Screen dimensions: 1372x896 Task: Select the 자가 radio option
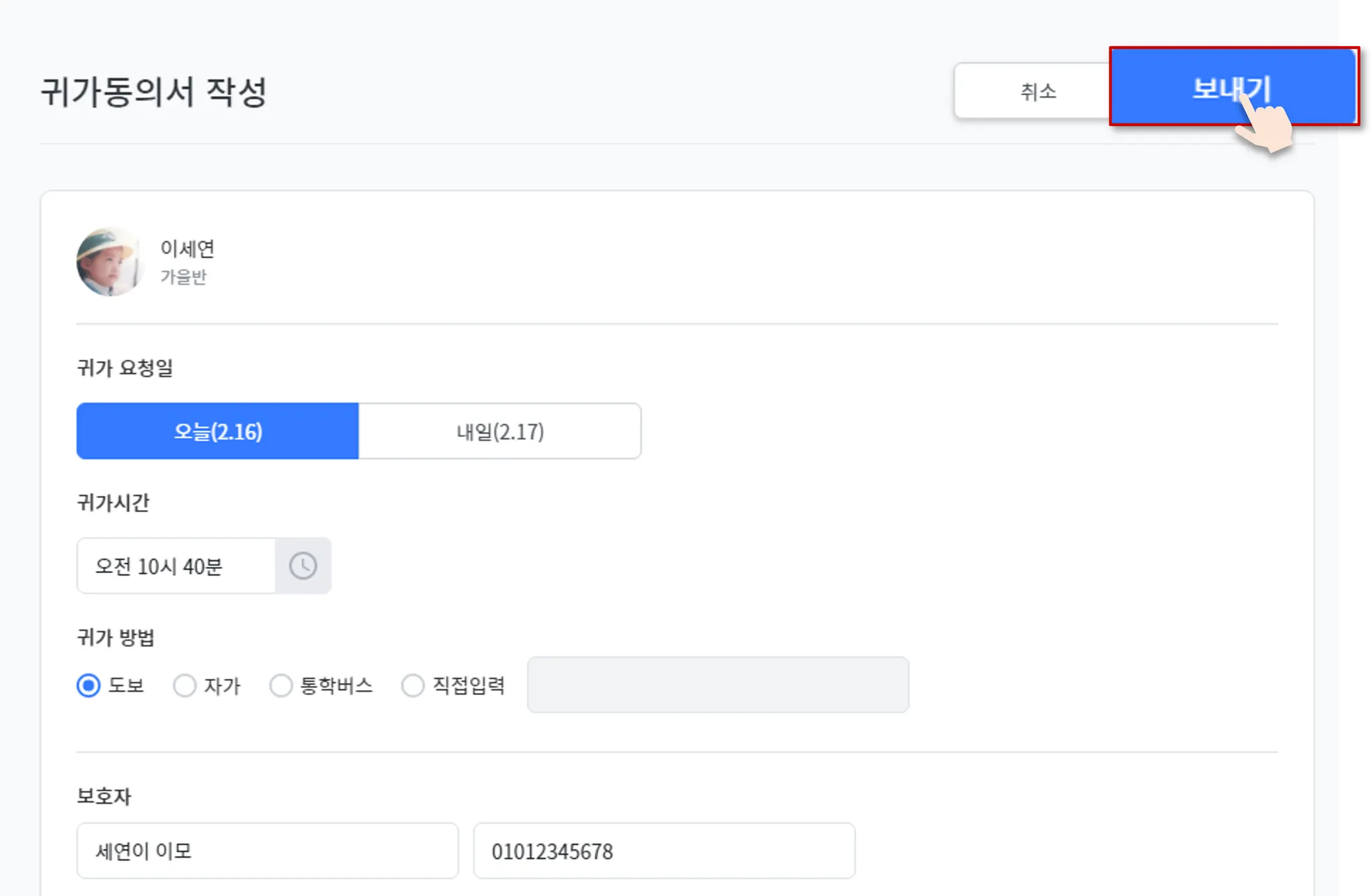tap(185, 686)
